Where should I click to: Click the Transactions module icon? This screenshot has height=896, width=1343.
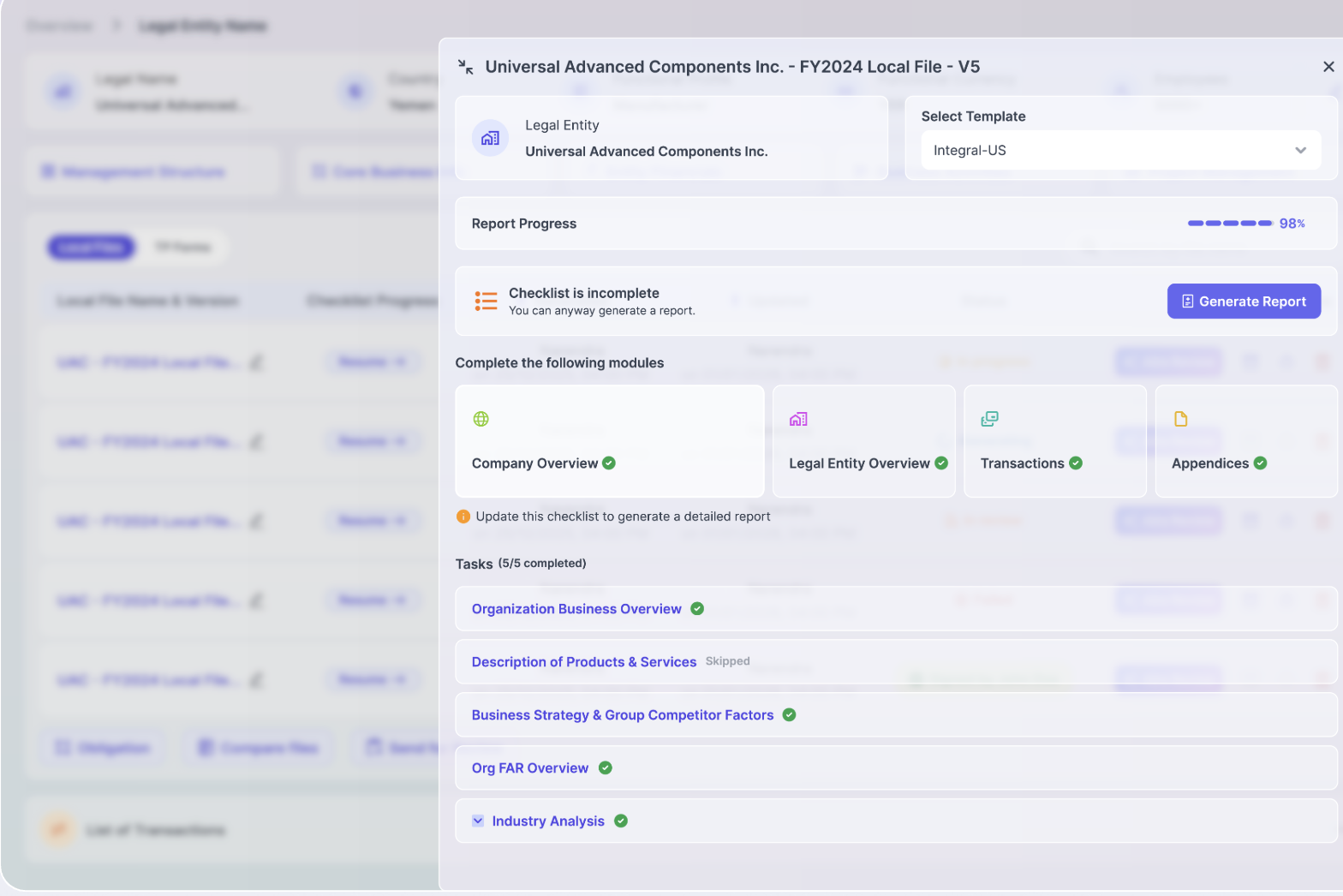click(989, 419)
